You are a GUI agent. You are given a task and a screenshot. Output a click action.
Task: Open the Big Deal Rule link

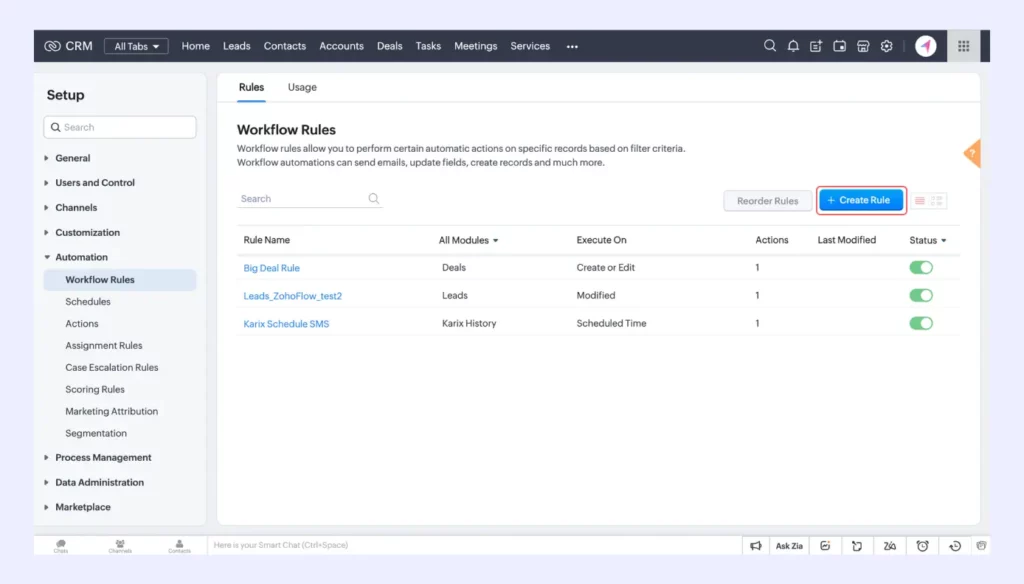pyautogui.click(x=271, y=267)
